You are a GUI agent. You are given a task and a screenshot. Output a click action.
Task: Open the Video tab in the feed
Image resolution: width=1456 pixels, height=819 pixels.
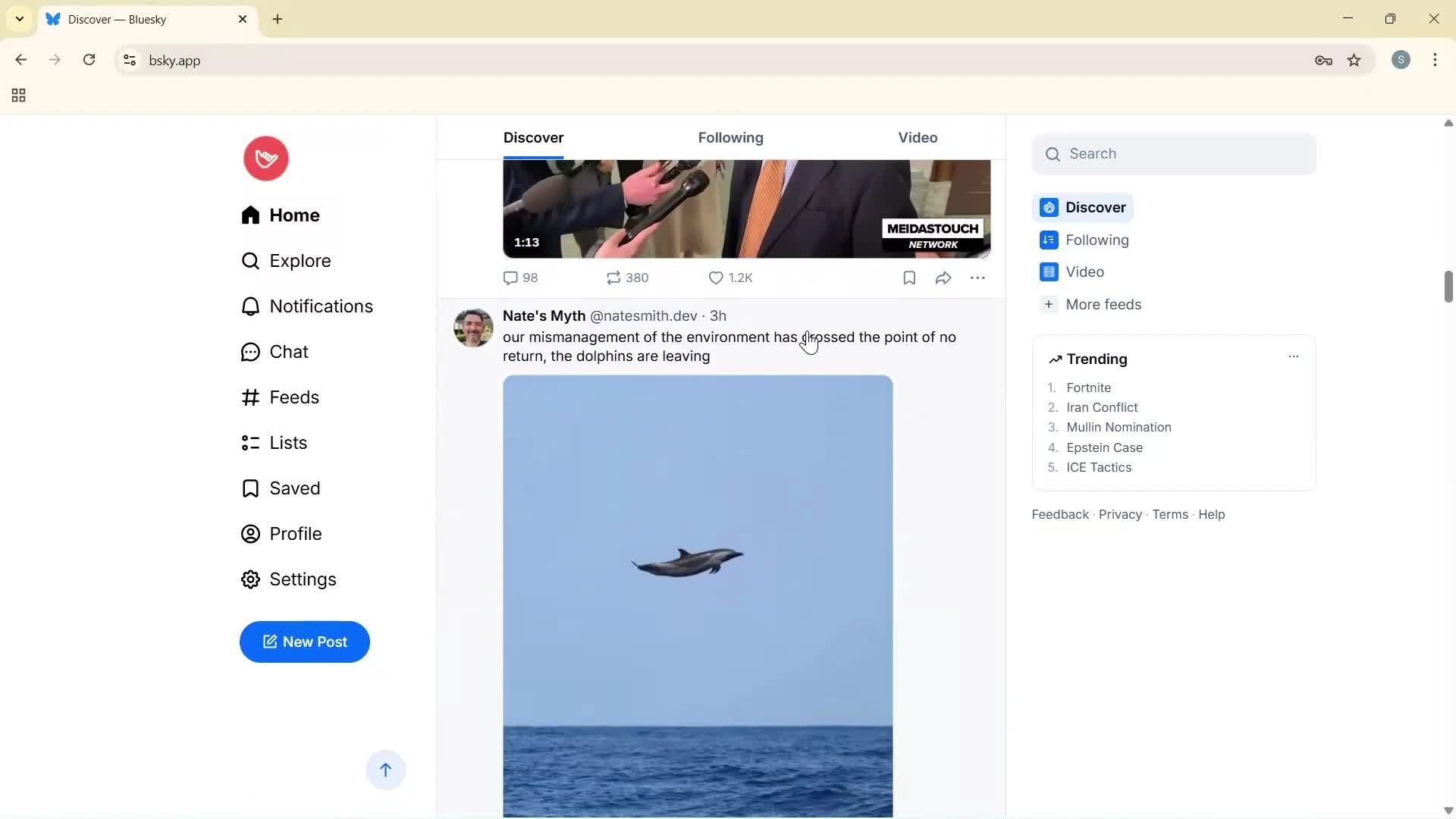[918, 137]
